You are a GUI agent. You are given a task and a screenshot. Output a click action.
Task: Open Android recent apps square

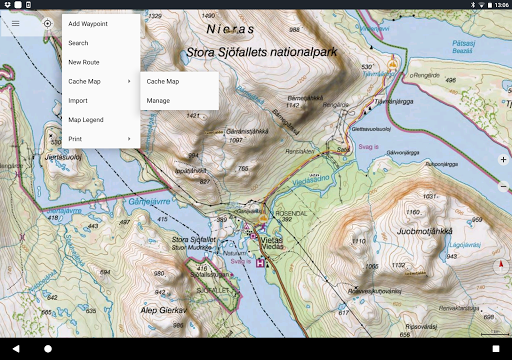[x=496, y=349]
